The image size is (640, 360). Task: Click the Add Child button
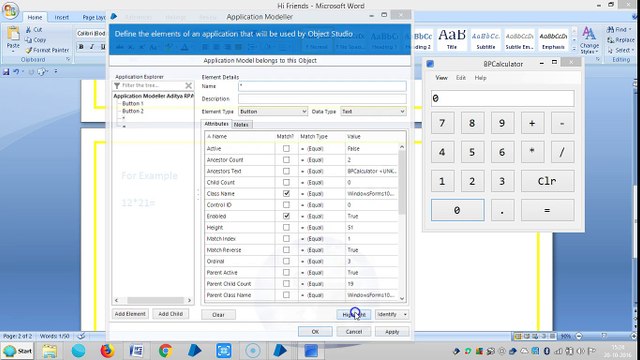pyautogui.click(x=171, y=314)
